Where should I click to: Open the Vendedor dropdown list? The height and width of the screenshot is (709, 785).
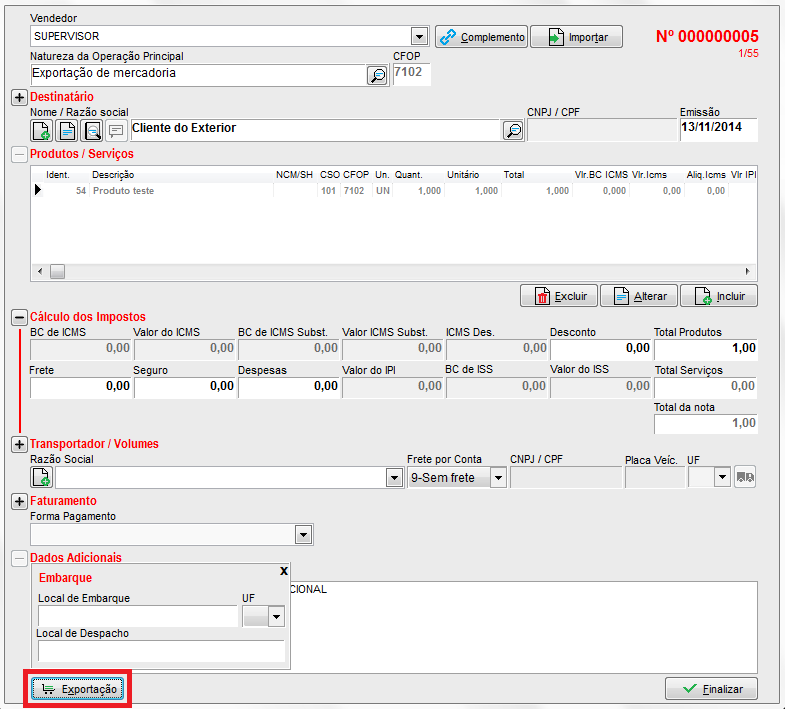[420, 37]
